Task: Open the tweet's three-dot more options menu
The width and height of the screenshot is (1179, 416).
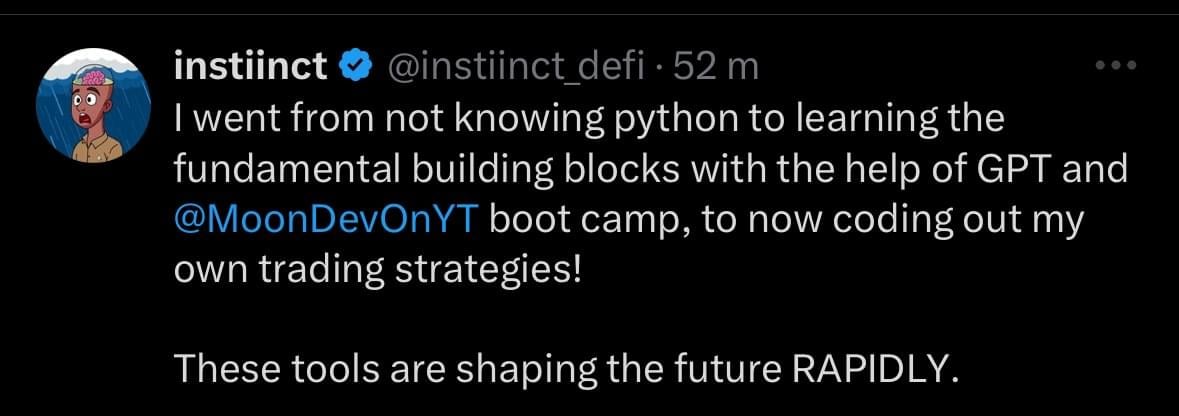Action: pos(1116,67)
